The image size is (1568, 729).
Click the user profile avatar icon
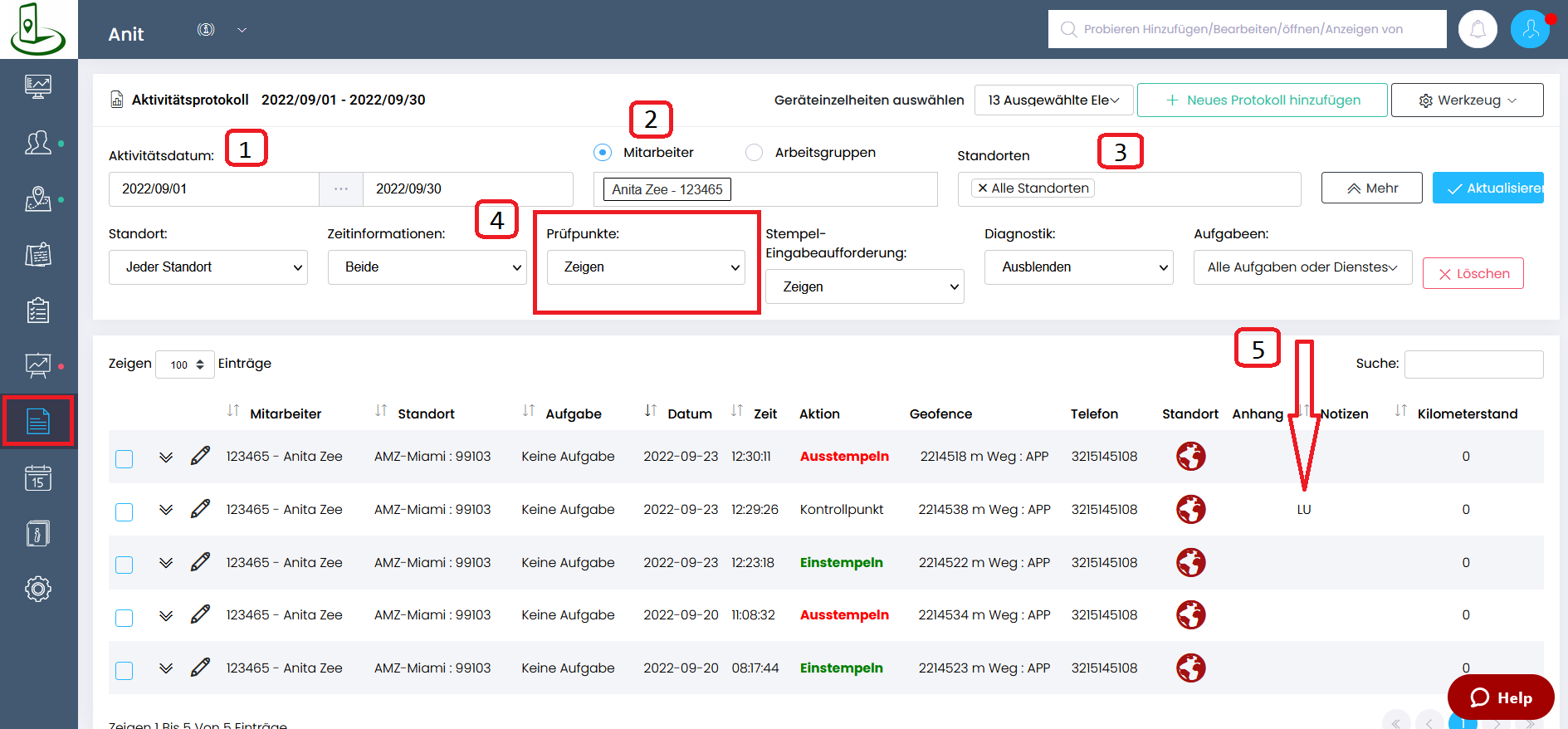pyautogui.click(x=1530, y=29)
